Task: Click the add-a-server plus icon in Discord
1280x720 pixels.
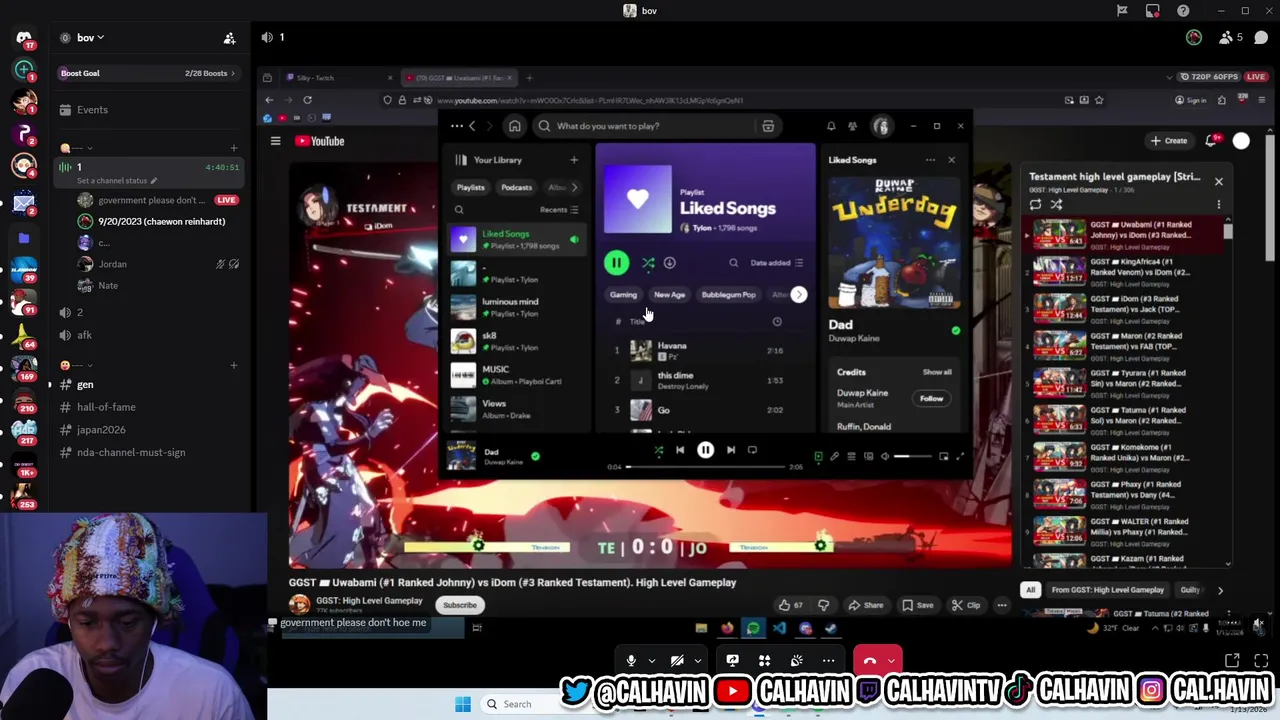Action: pos(24,69)
